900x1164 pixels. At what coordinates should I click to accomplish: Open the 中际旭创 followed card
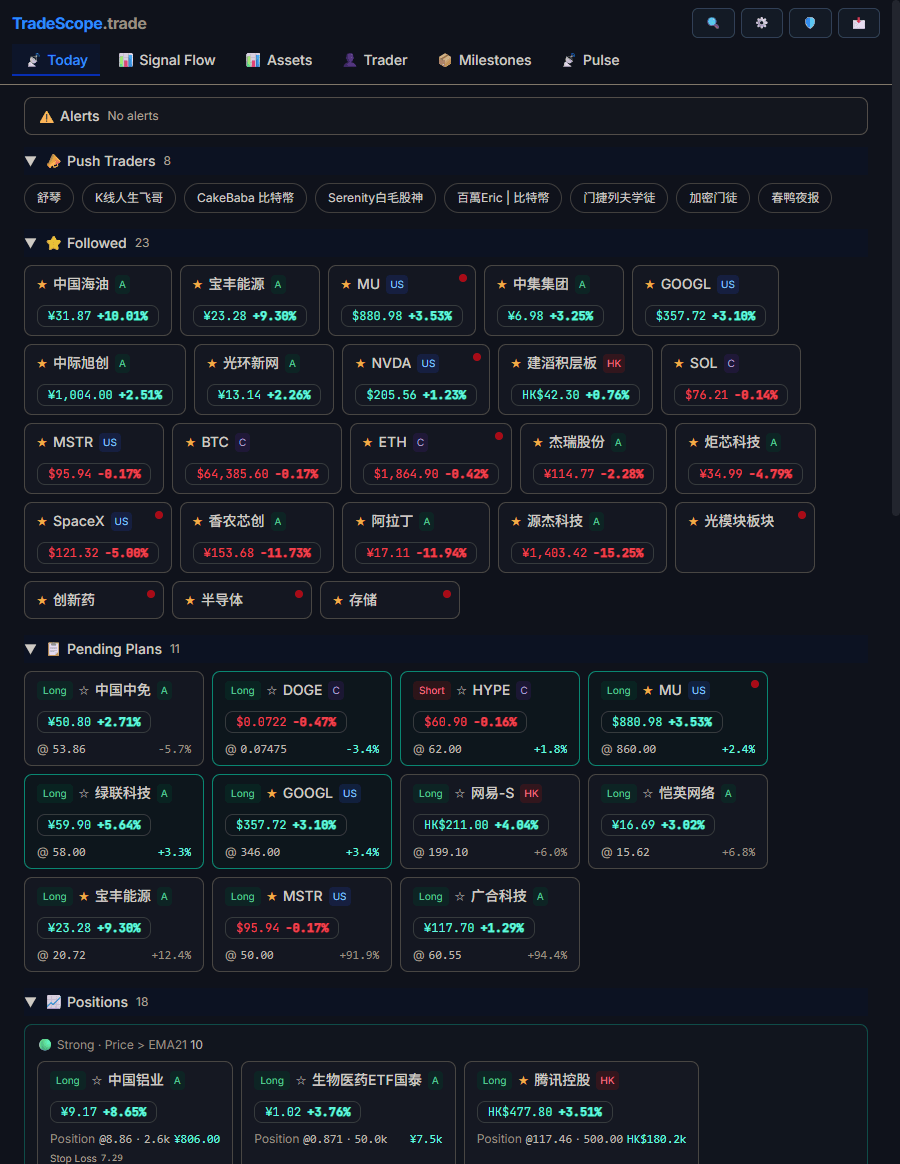coord(105,379)
